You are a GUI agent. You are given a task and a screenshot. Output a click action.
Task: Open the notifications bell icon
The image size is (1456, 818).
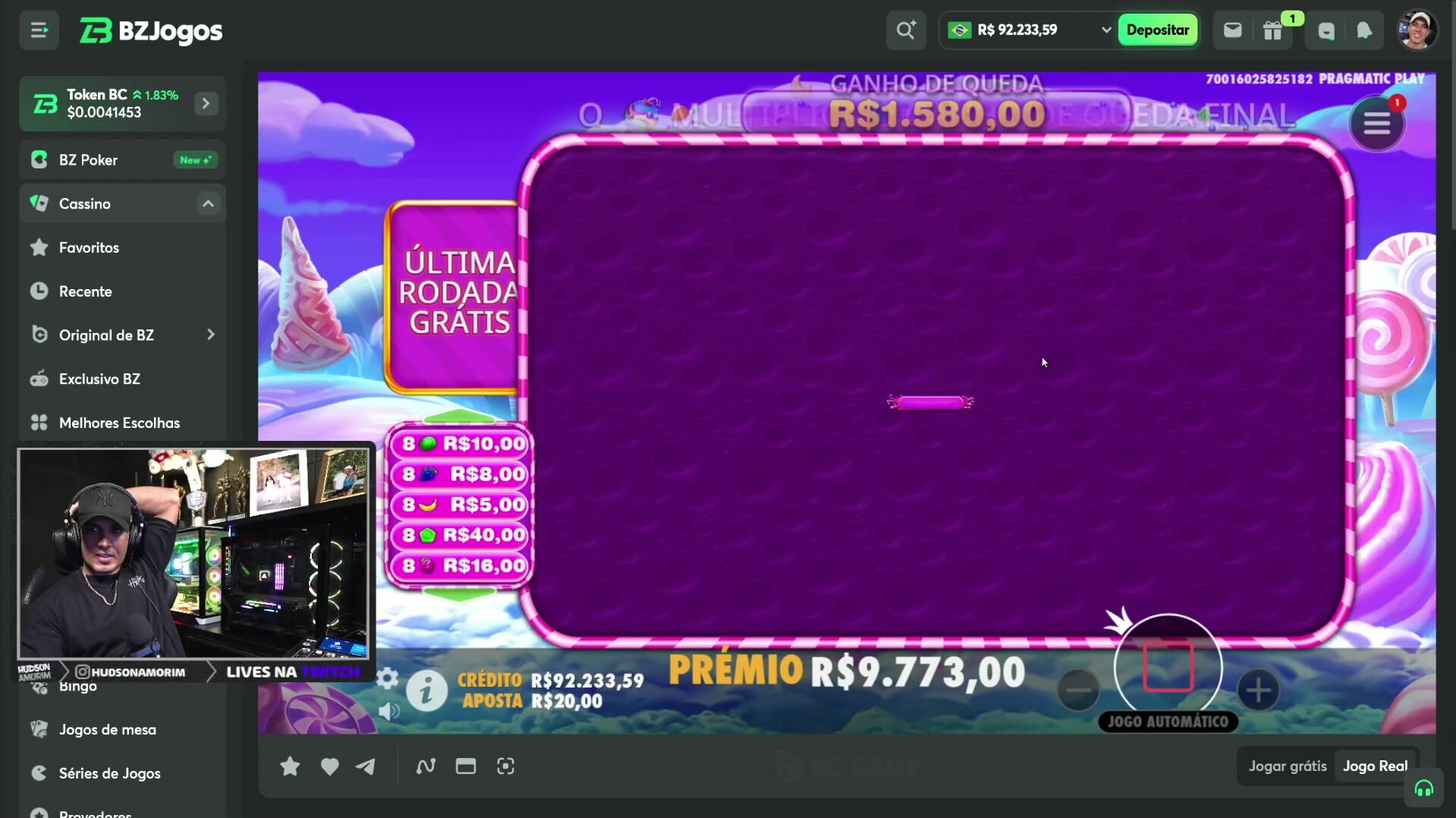click(1364, 30)
